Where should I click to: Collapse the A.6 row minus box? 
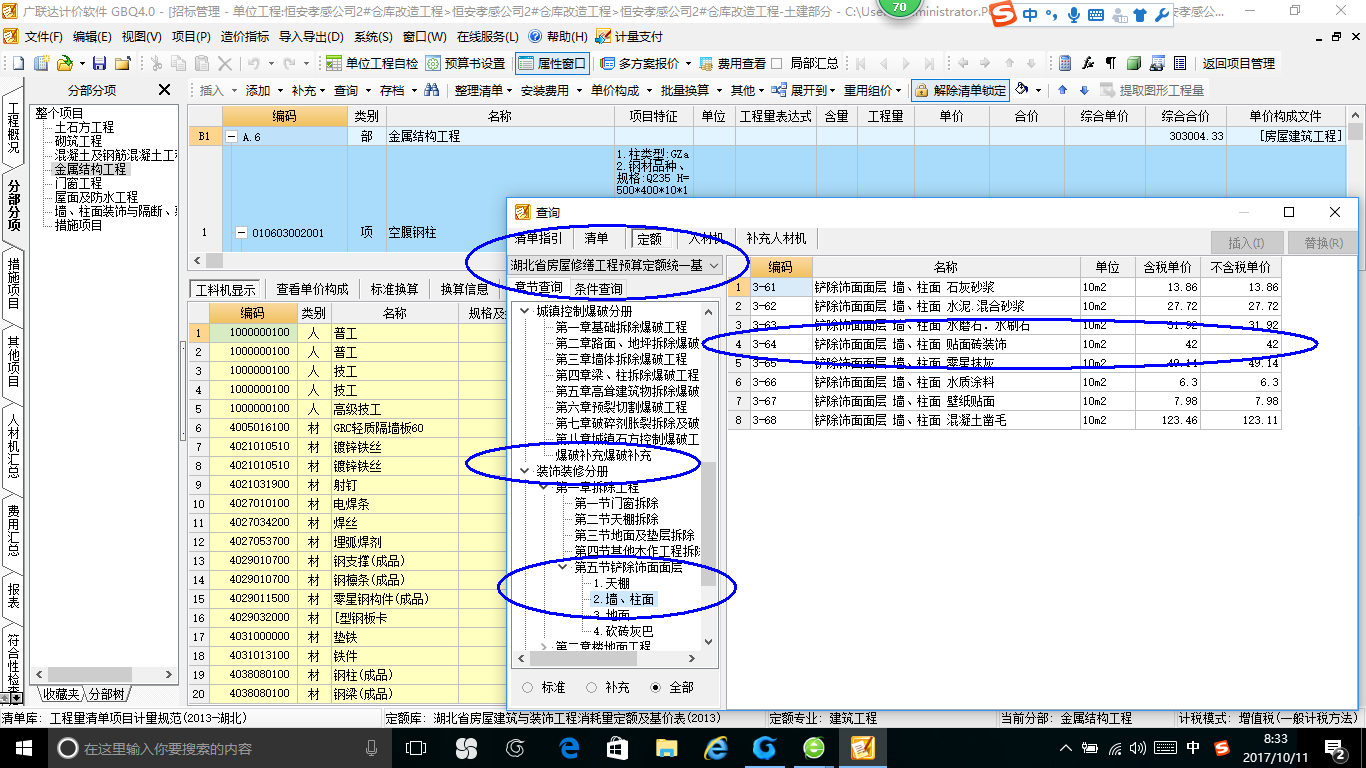[x=231, y=136]
